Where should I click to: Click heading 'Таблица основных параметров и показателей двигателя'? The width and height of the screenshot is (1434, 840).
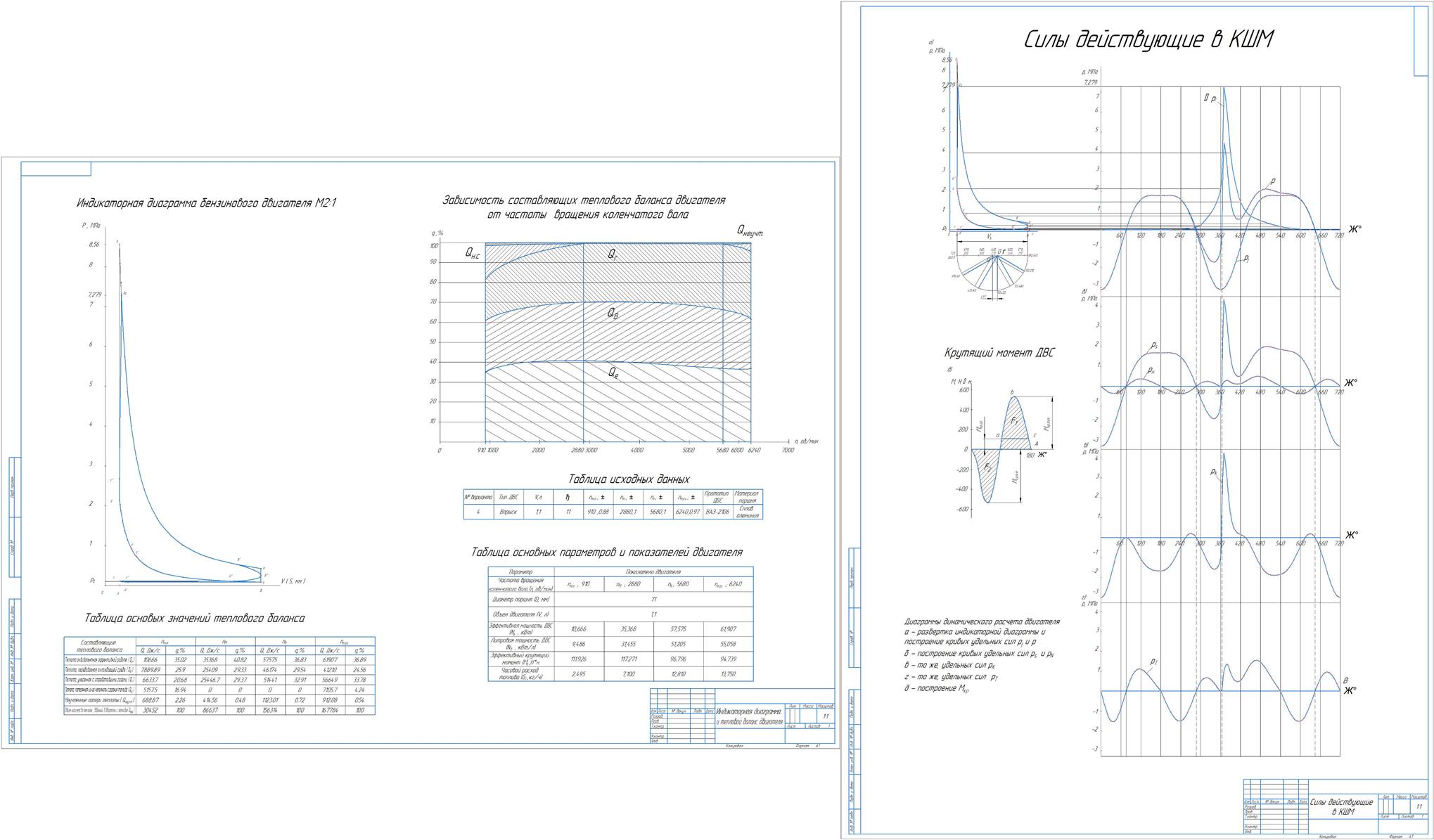pos(606,553)
